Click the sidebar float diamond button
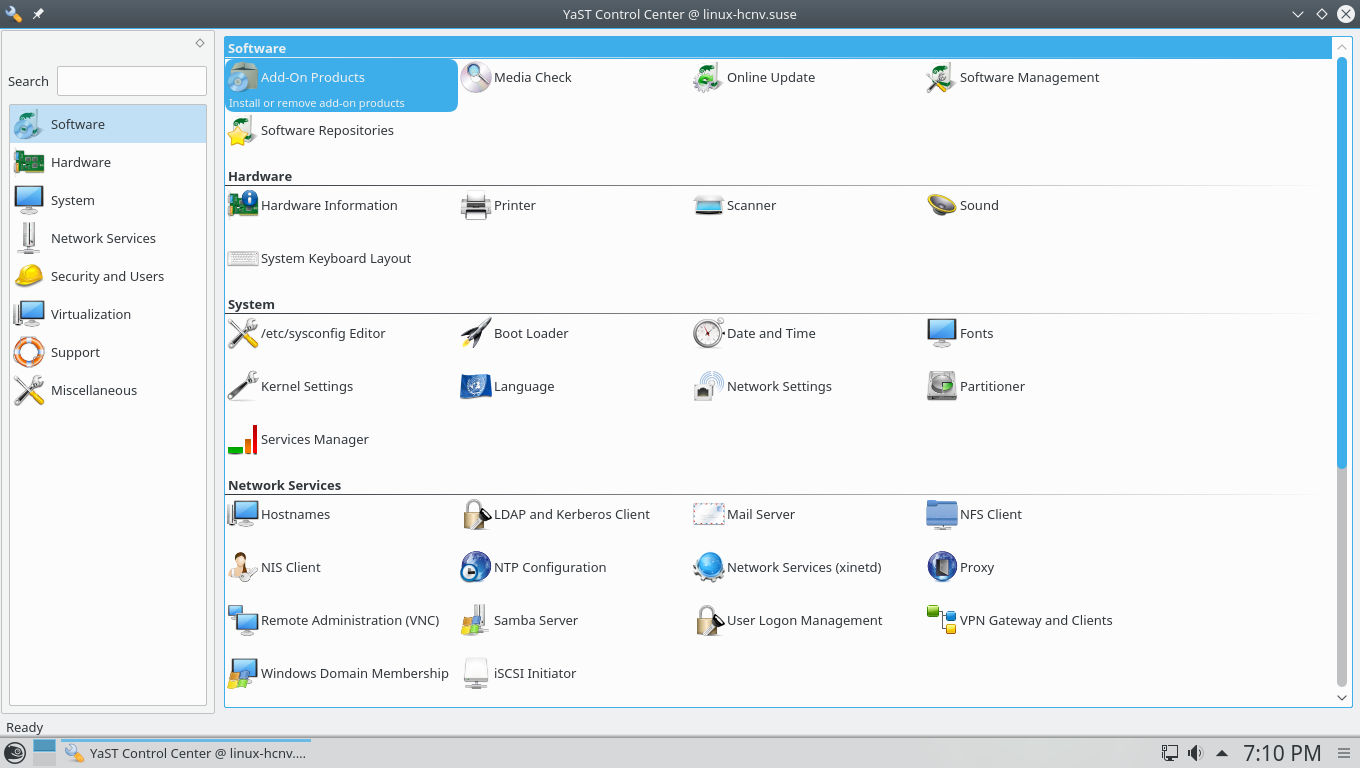The image size is (1360, 768). click(200, 43)
